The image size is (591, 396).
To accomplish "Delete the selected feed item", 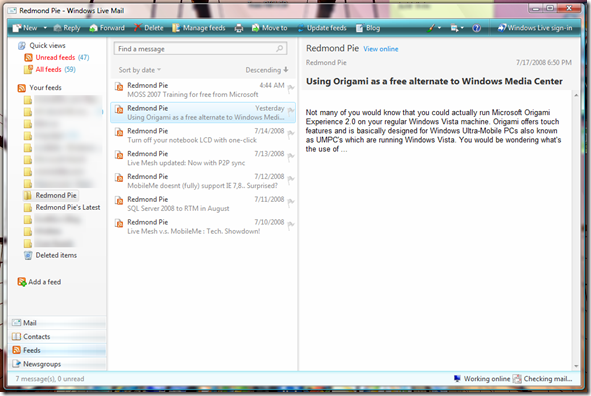I will [149, 28].
